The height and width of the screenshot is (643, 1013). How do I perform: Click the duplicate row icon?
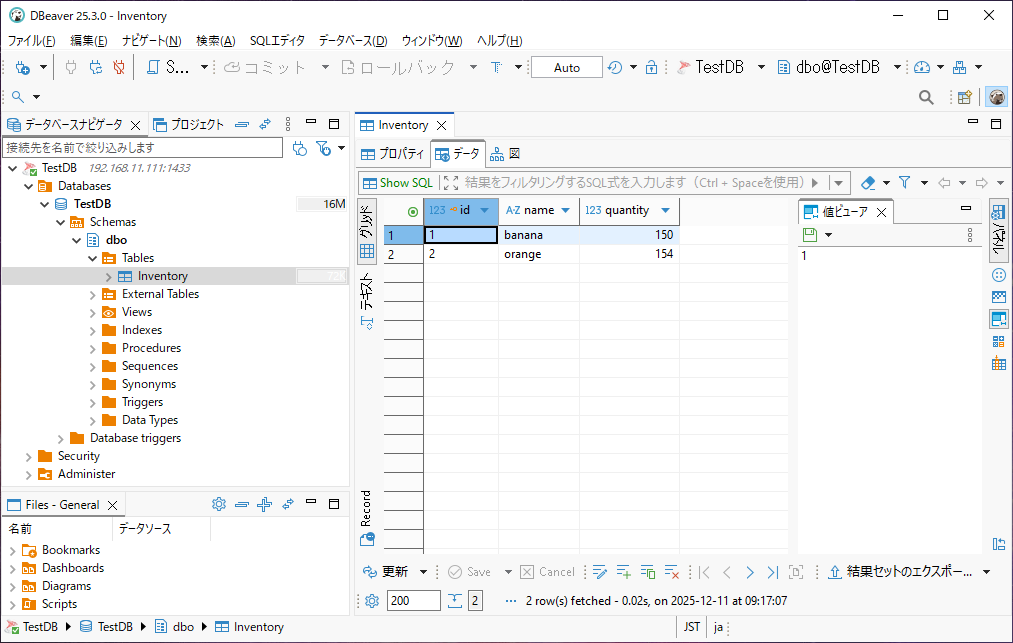point(648,572)
